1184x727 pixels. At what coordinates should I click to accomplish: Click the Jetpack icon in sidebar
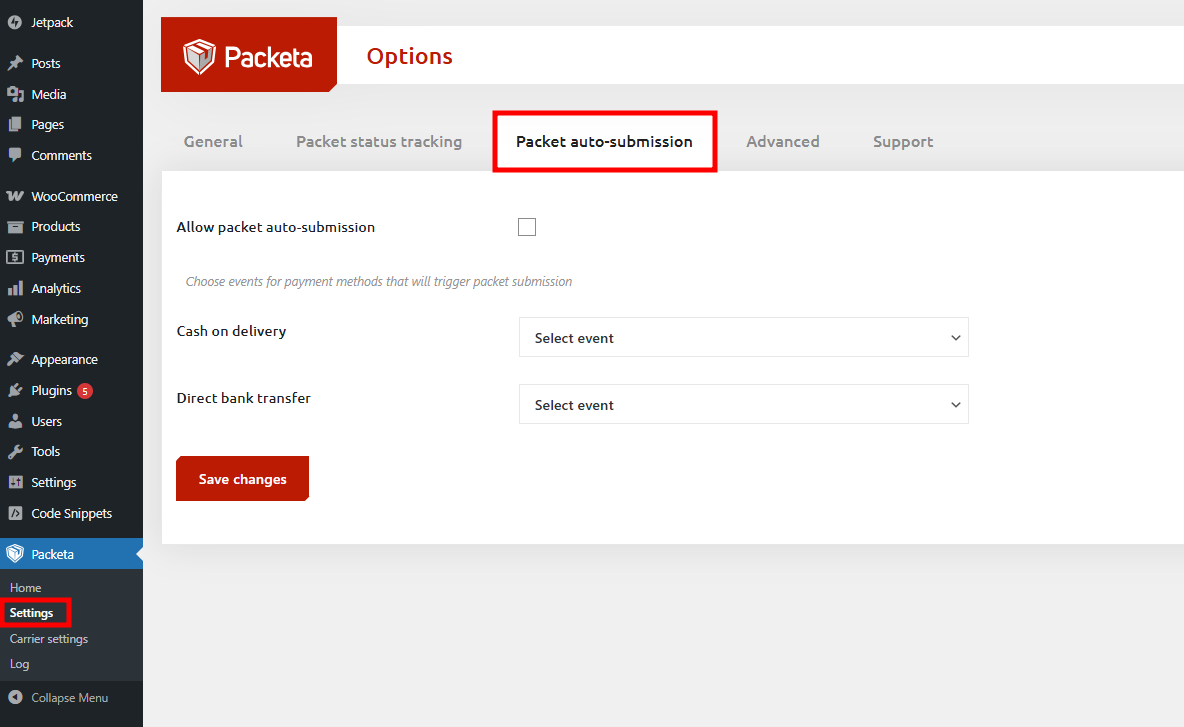(15, 23)
